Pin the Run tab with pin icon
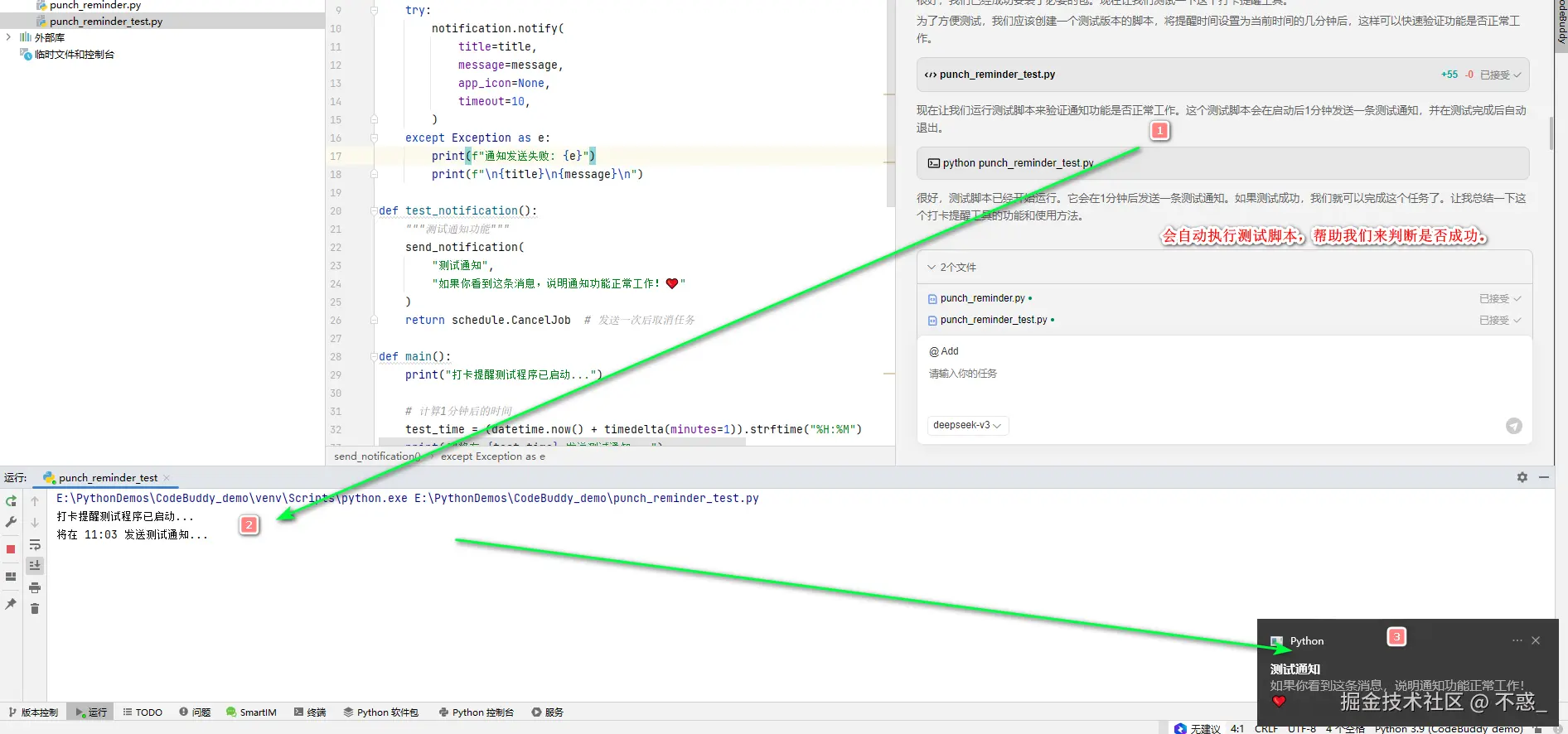The width and height of the screenshot is (1568, 734). (x=11, y=604)
